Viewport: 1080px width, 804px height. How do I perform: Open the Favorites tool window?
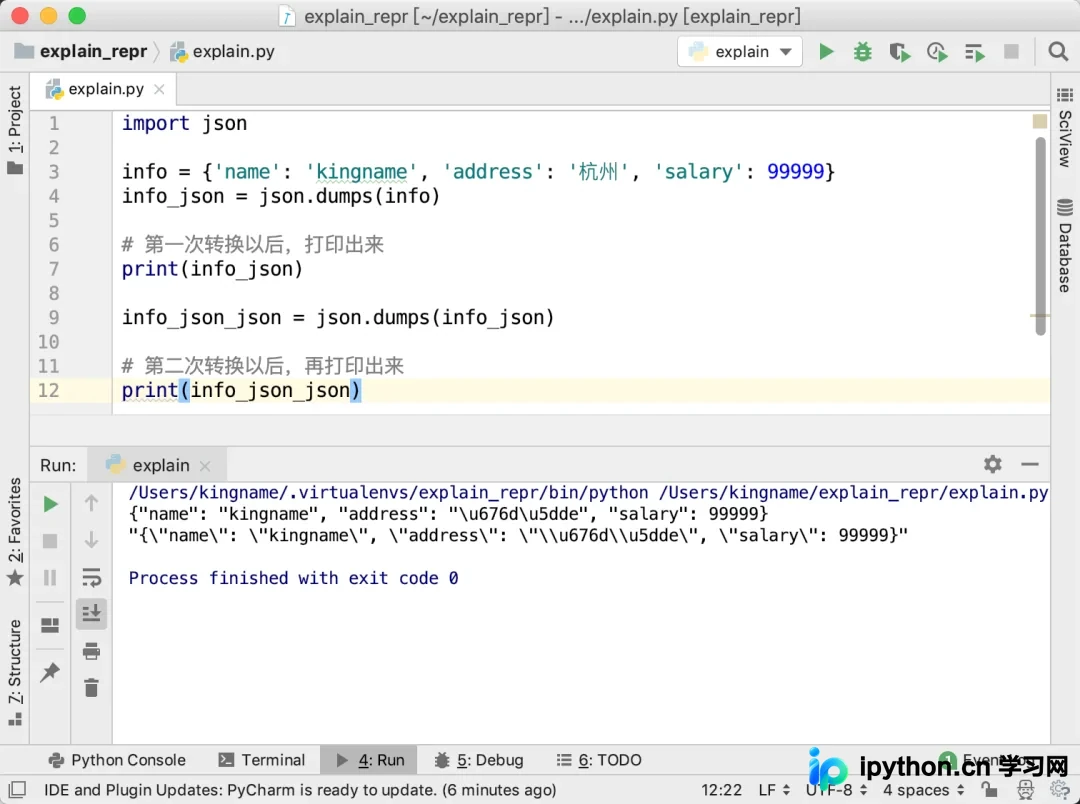[x=14, y=530]
